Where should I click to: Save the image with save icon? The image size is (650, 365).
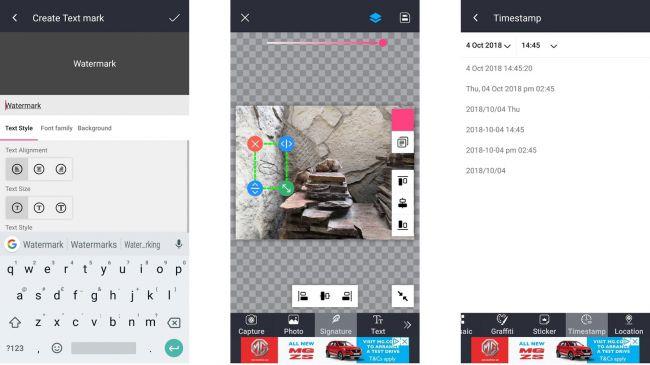point(405,18)
